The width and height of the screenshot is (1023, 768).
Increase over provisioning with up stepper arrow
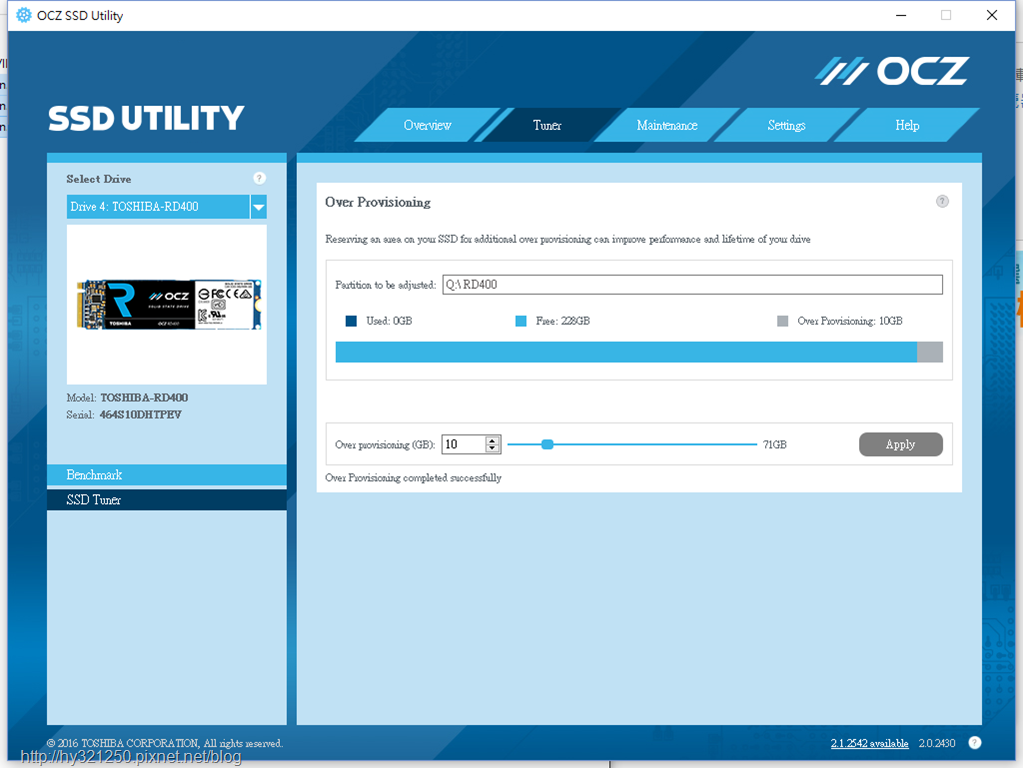pyautogui.click(x=493, y=440)
